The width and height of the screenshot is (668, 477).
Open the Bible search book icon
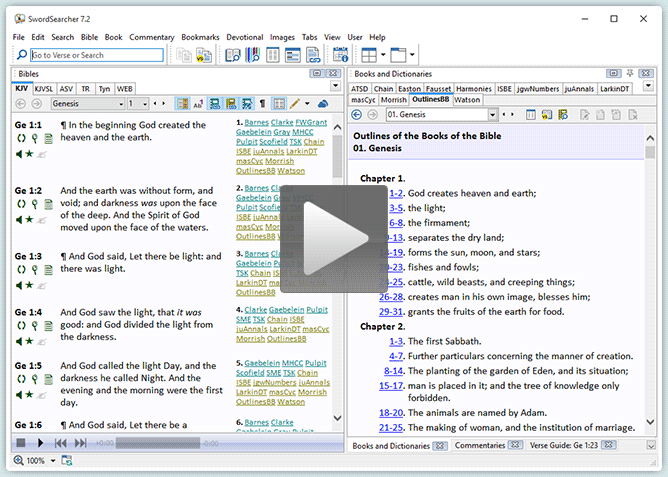pyautogui.click(x=233, y=55)
